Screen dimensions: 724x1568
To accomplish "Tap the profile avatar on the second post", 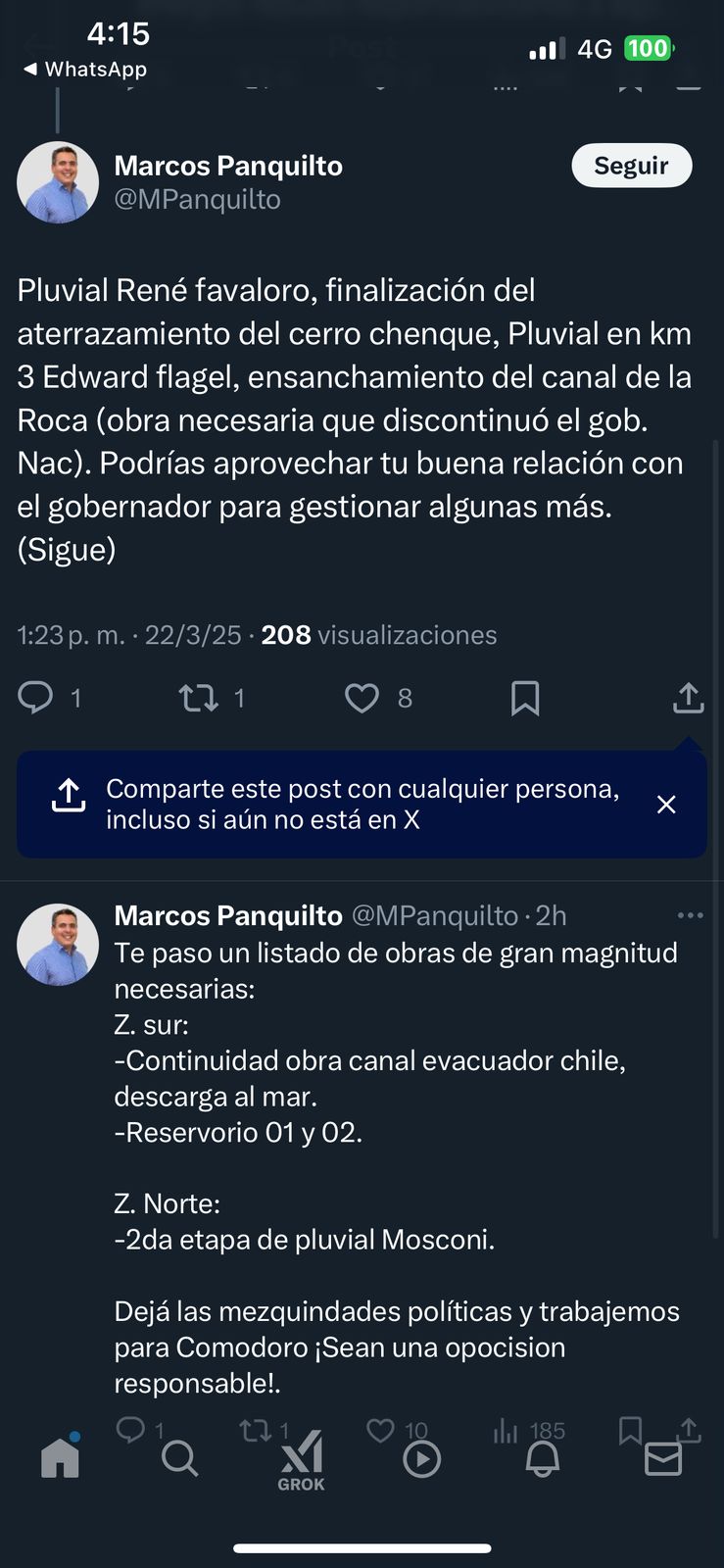I will pyautogui.click(x=58, y=944).
